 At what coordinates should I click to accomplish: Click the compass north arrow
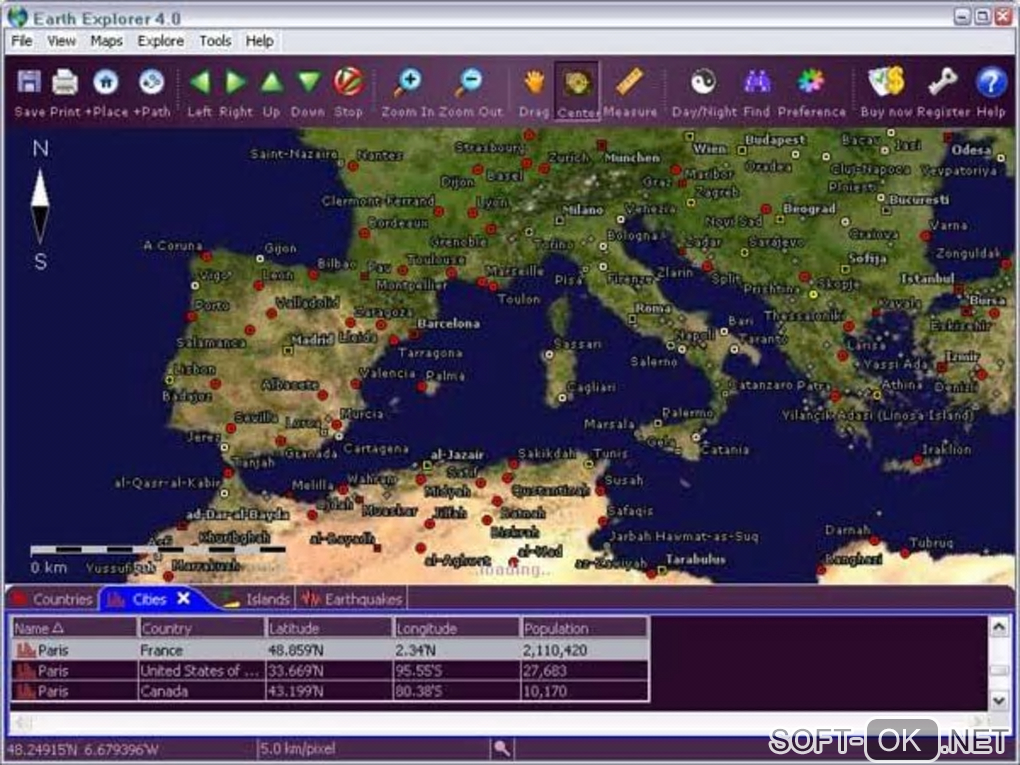point(40,187)
